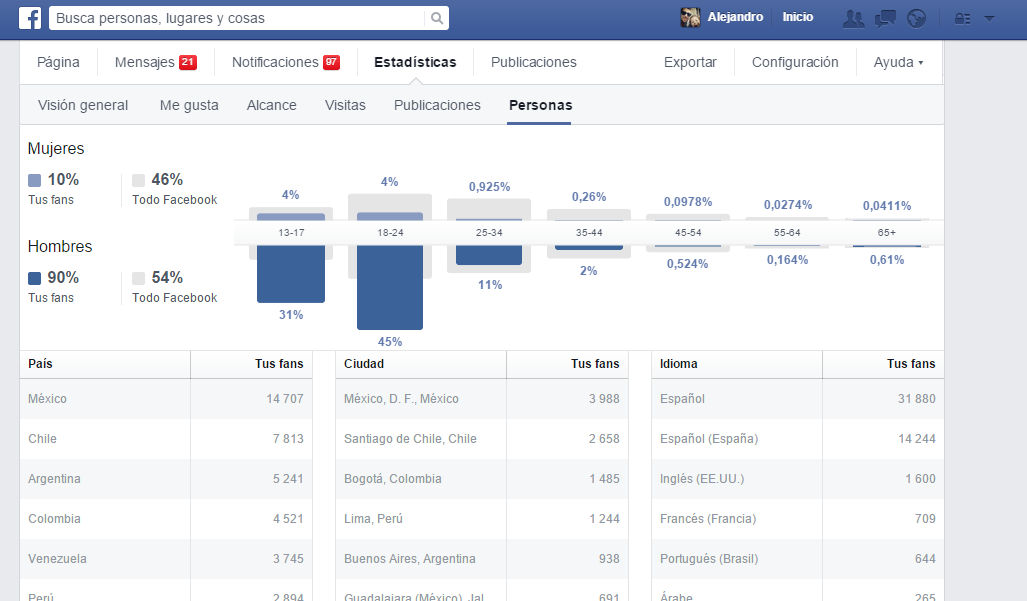This screenshot has width=1027, height=601.
Task: Click the 14 707 fans value
Action: click(x=285, y=399)
